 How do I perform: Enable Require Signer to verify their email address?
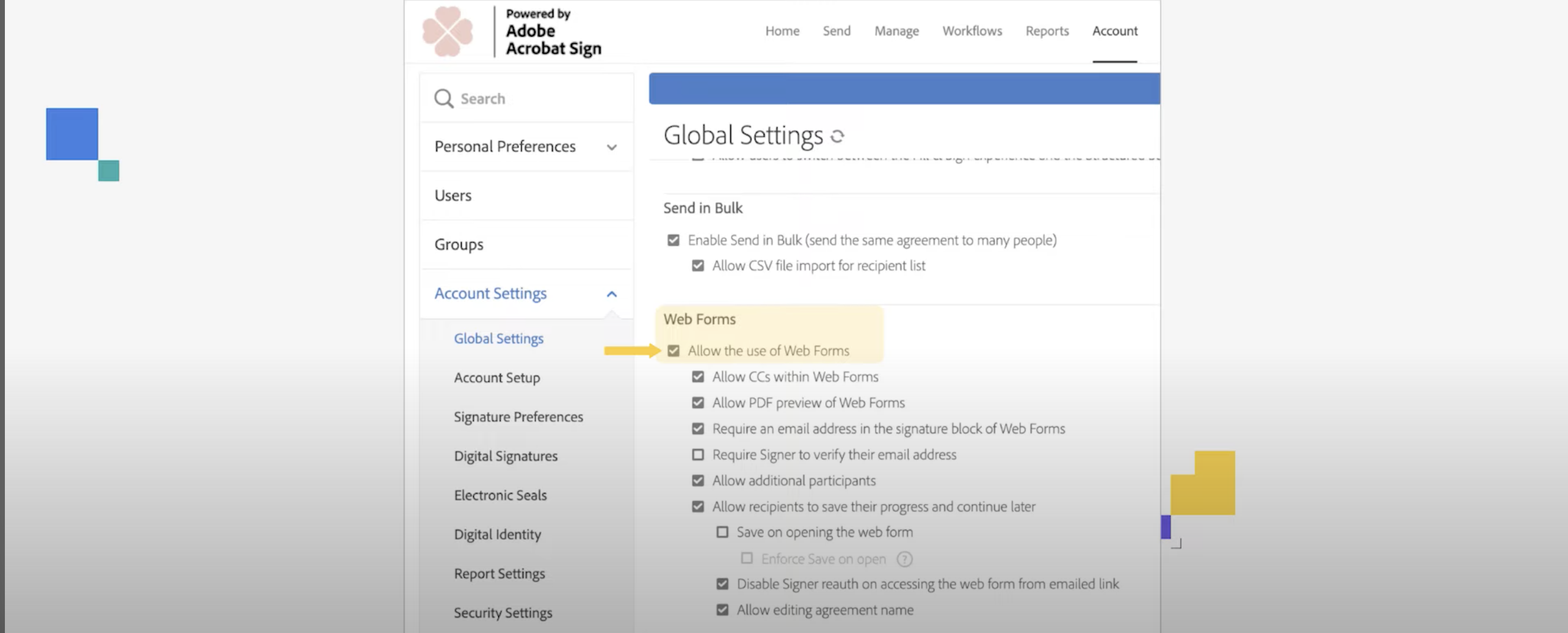(697, 454)
